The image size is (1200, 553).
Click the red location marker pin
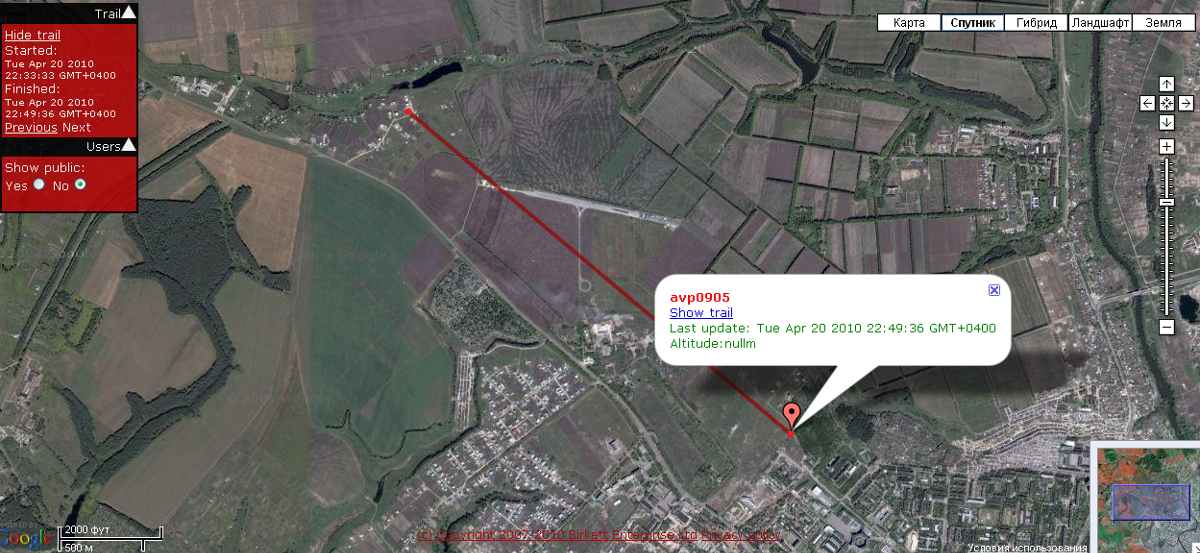(791, 416)
